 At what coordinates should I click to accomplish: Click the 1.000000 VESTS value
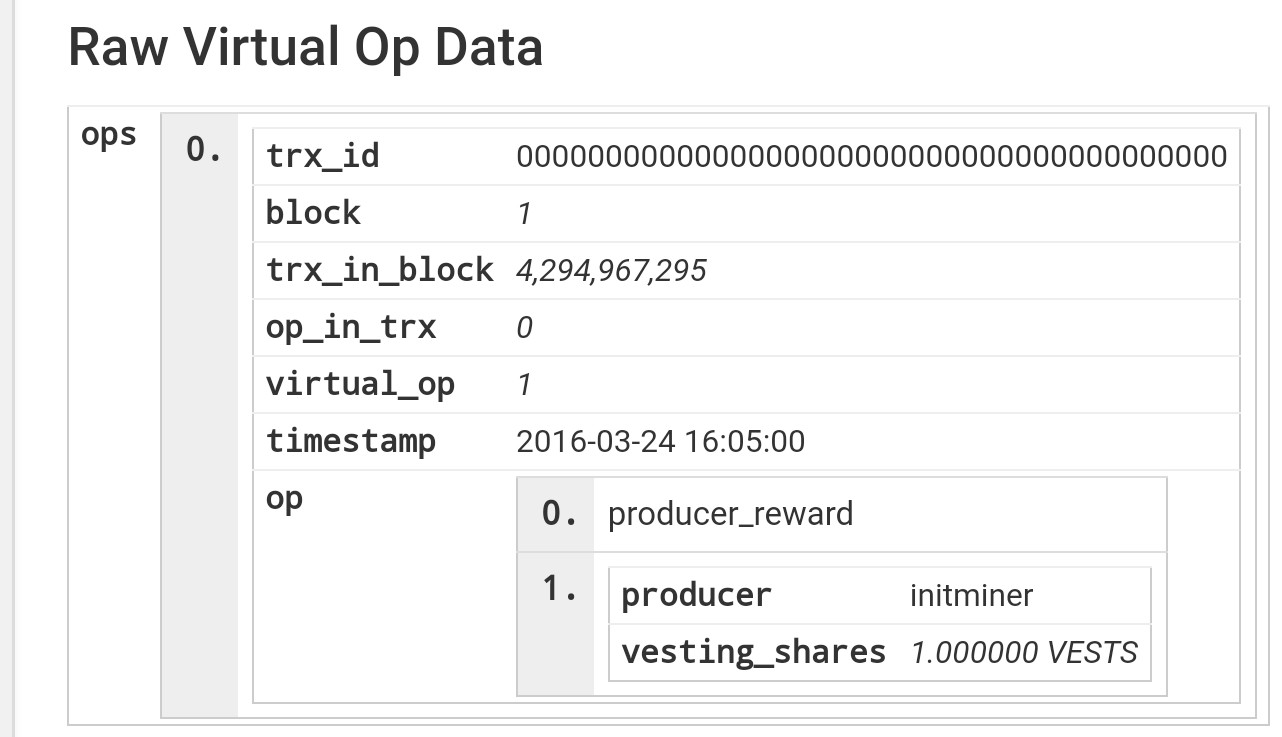[x=1024, y=653]
